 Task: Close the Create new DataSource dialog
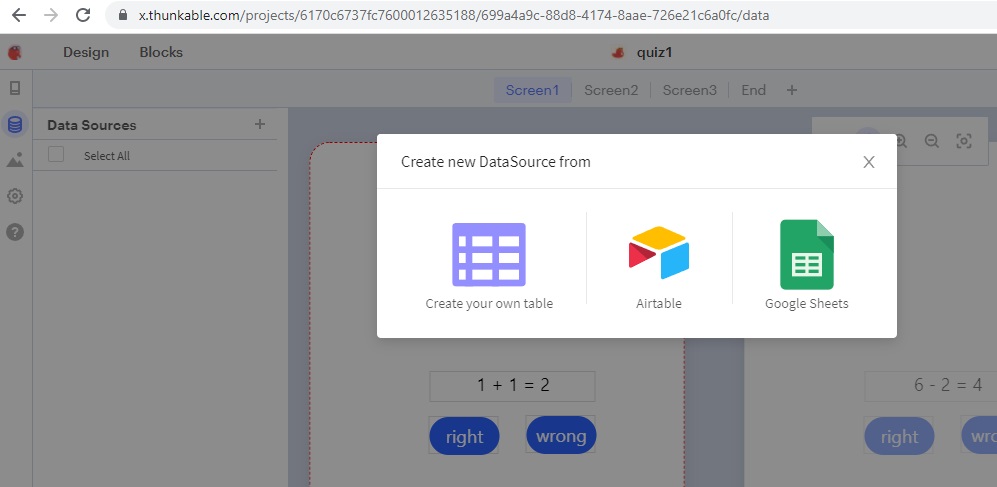(869, 162)
